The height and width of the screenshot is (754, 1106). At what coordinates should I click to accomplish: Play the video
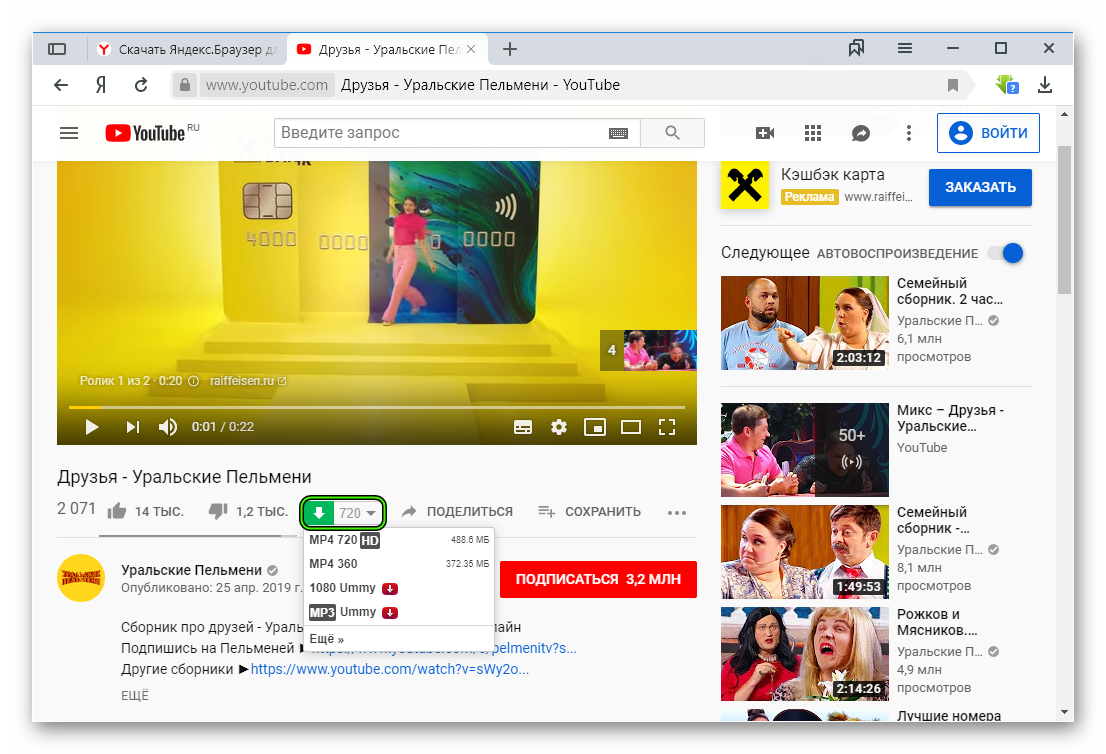pos(92,427)
